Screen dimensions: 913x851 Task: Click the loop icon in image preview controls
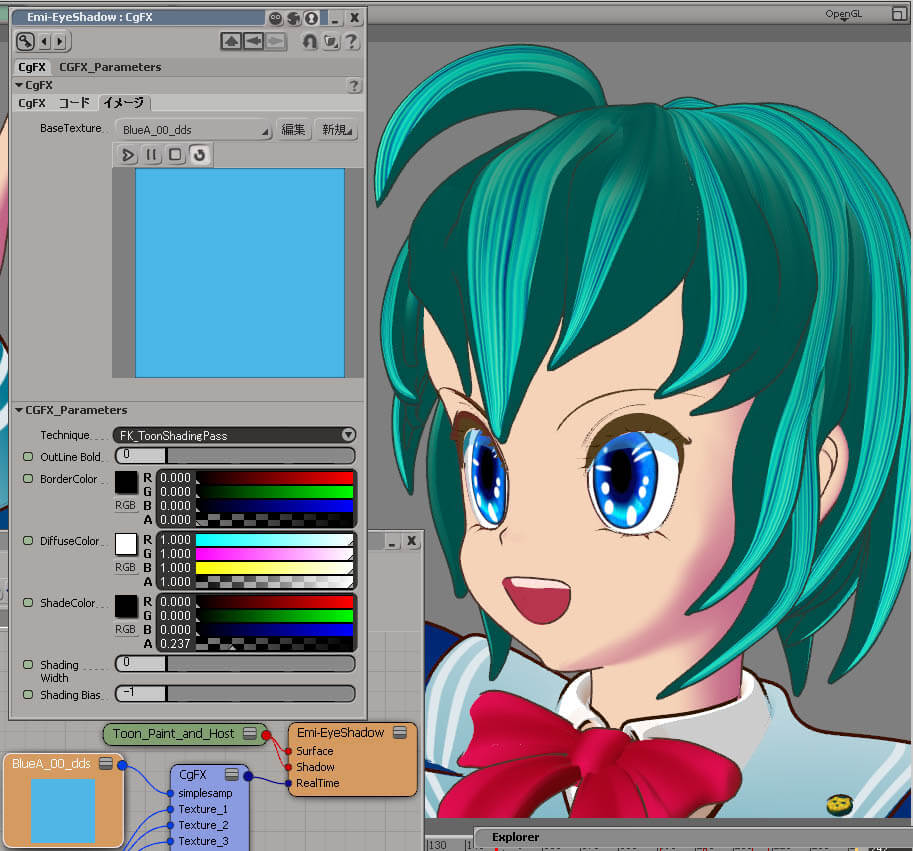point(199,155)
